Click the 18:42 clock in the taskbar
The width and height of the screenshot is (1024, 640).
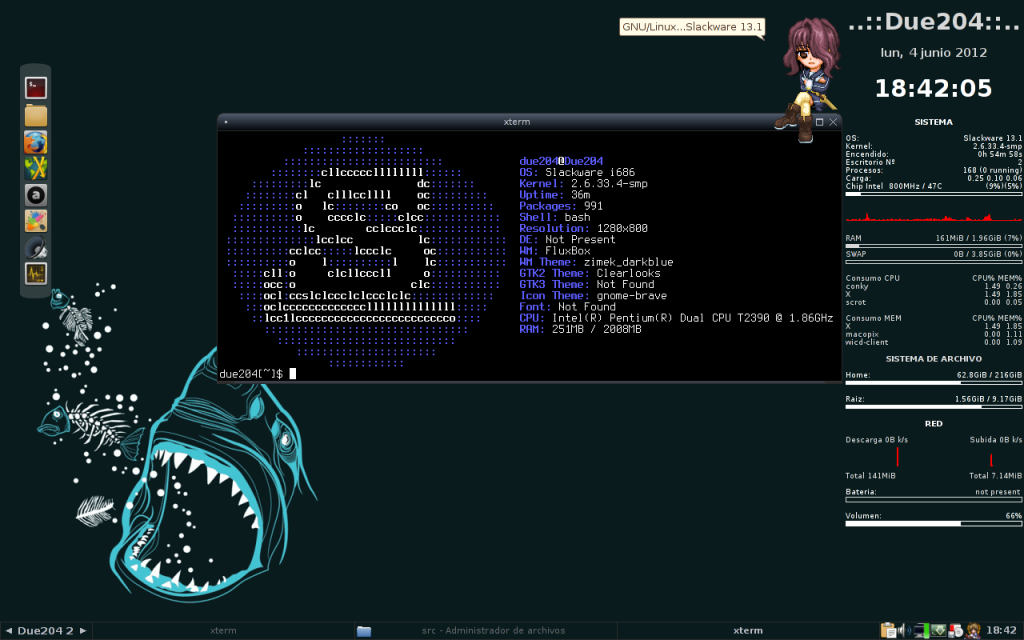pos(1001,630)
